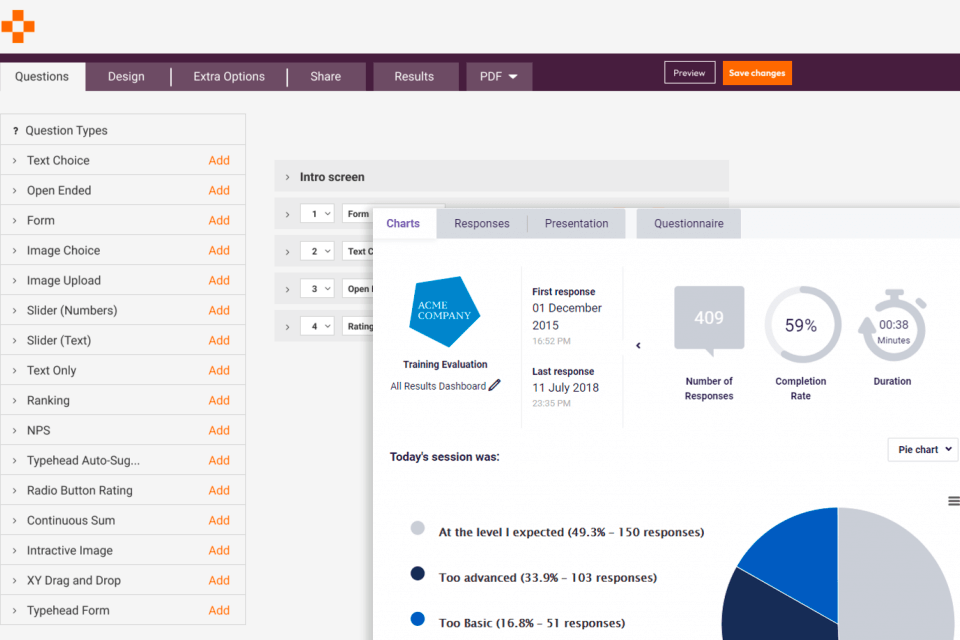The image size is (960, 640).
Task: Add a Radio Button Rating question
Action: point(219,491)
